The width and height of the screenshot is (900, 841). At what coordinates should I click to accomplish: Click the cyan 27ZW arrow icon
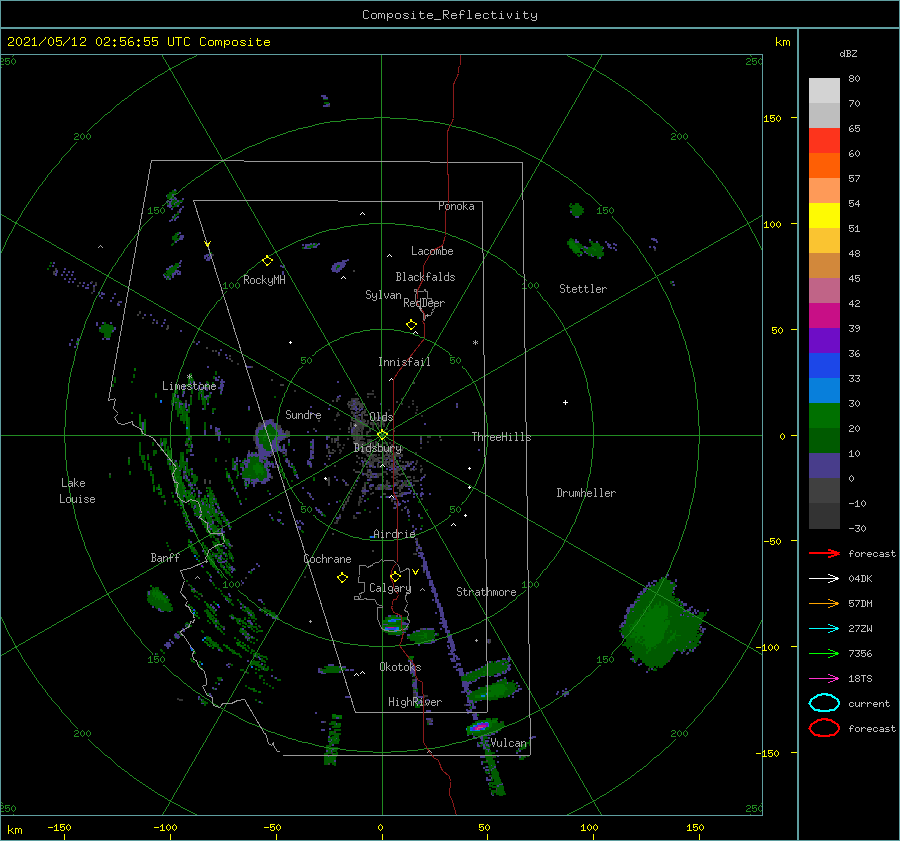point(824,629)
